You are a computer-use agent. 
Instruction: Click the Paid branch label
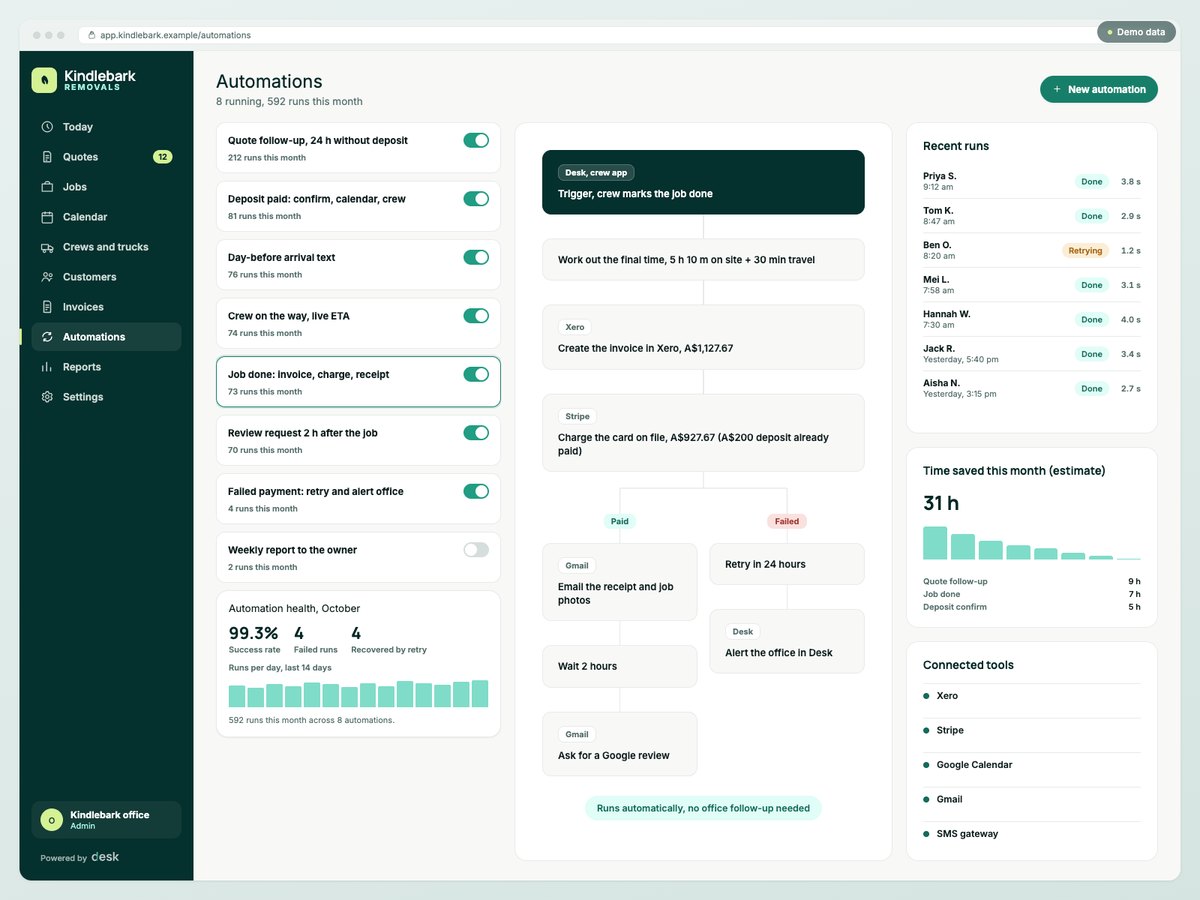(620, 521)
